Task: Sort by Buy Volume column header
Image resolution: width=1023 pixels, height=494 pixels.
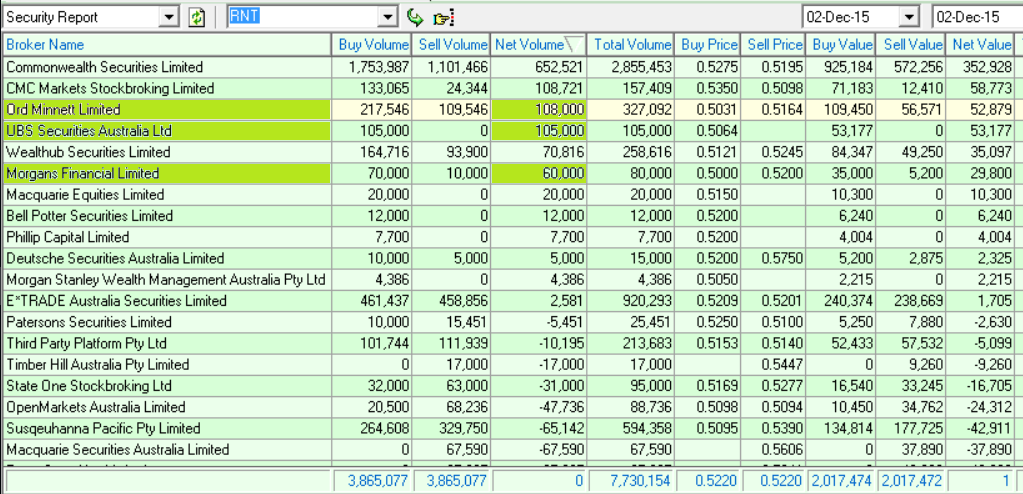Action: (x=373, y=44)
